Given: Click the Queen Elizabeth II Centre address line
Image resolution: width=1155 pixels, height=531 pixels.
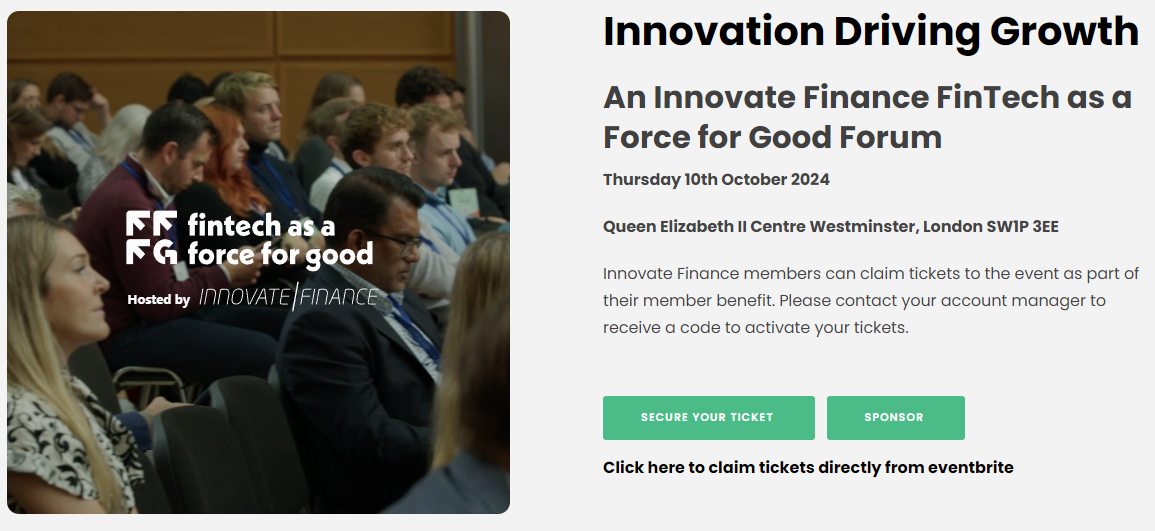Looking at the screenshot, I should (830, 227).
